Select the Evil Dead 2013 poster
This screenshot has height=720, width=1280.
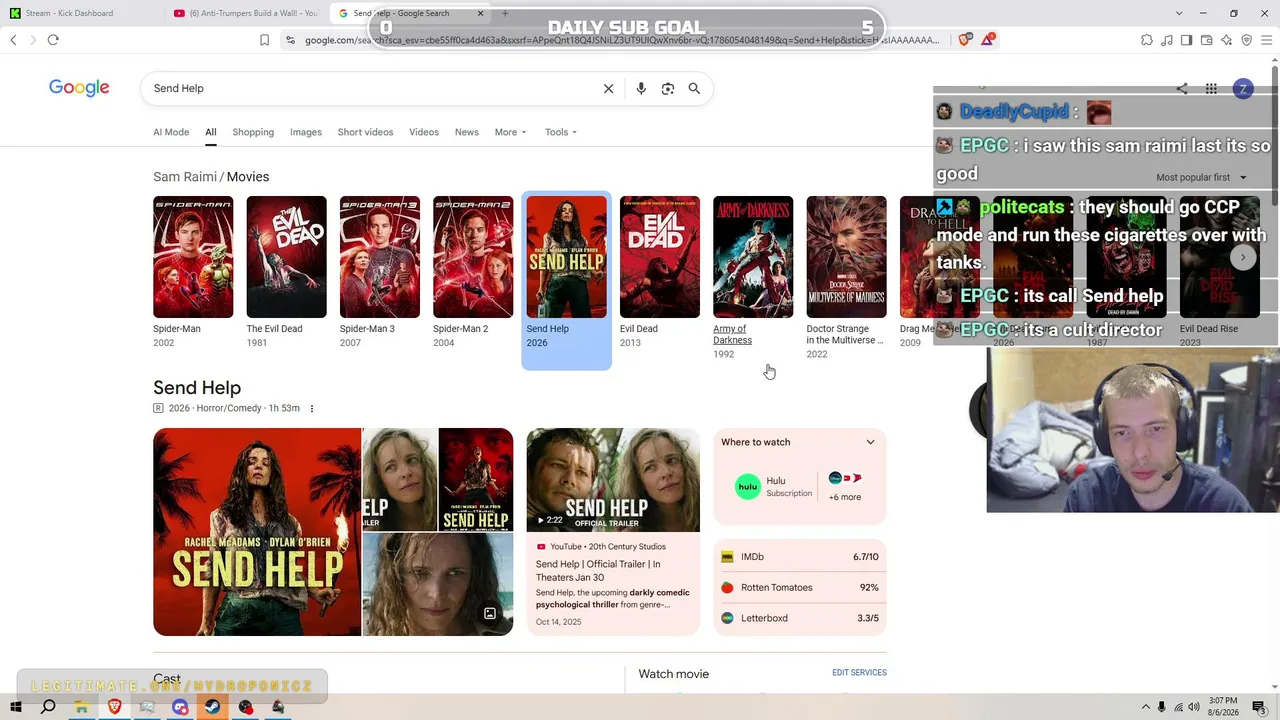pos(660,257)
